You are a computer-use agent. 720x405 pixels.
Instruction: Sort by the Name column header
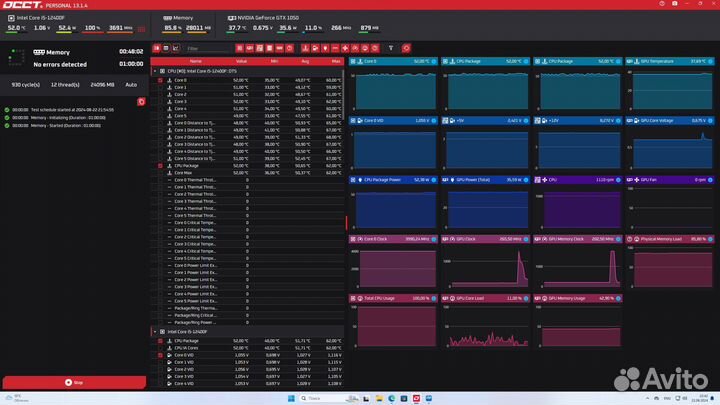196,62
